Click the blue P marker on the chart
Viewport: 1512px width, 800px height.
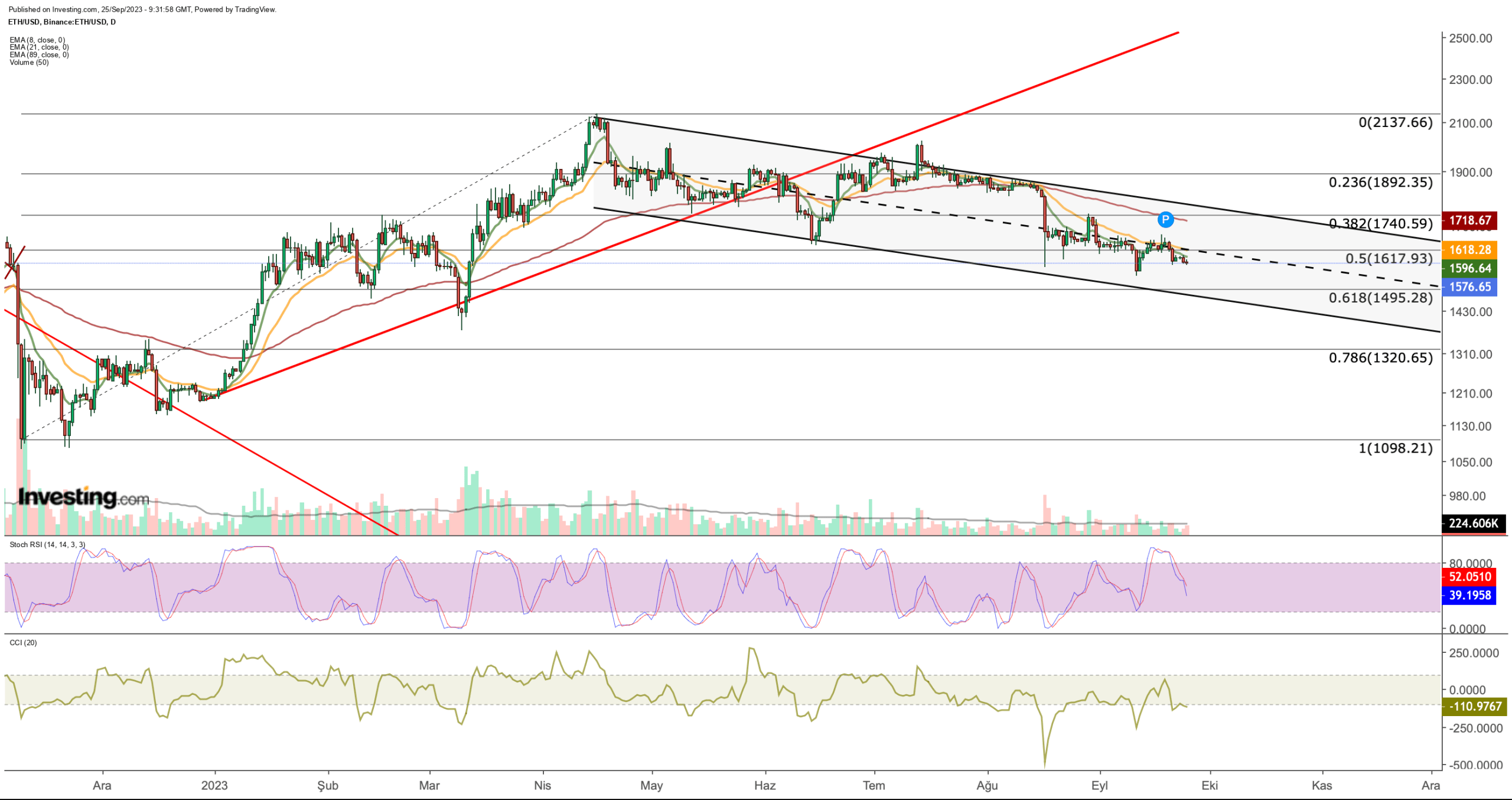pyautogui.click(x=1165, y=220)
